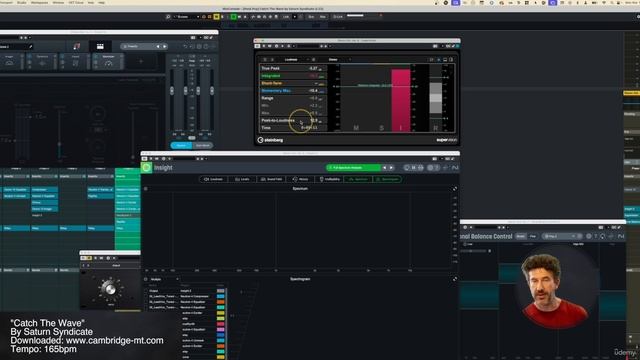Toggle the Dynamics module power button
The height and width of the screenshot is (360, 640).
[29, 57]
